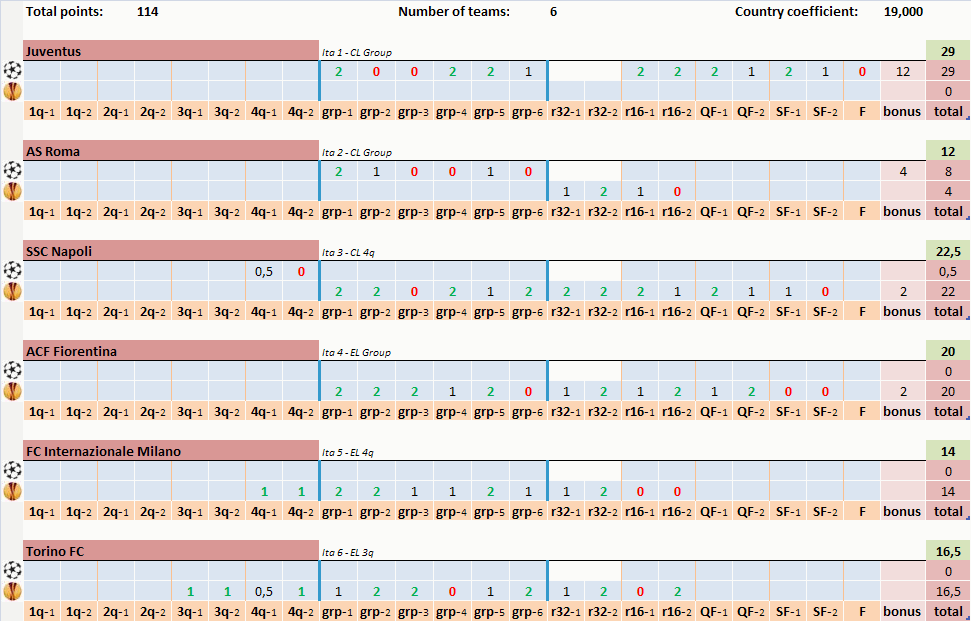Click Napoli Europa League total cell 22
The height and width of the screenshot is (621, 971).
(948, 292)
